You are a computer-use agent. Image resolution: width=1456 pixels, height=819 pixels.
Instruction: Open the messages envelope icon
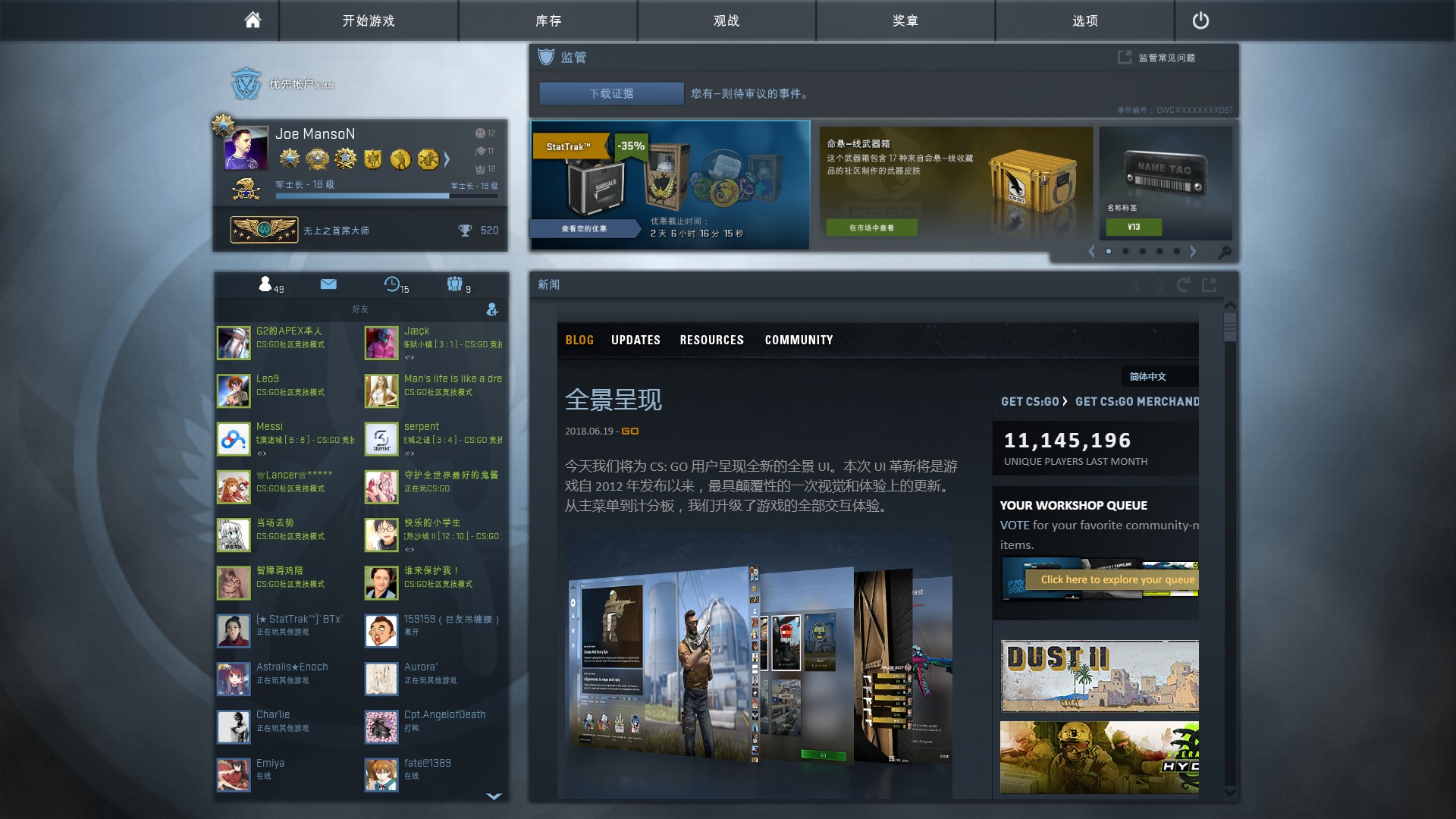tap(328, 284)
